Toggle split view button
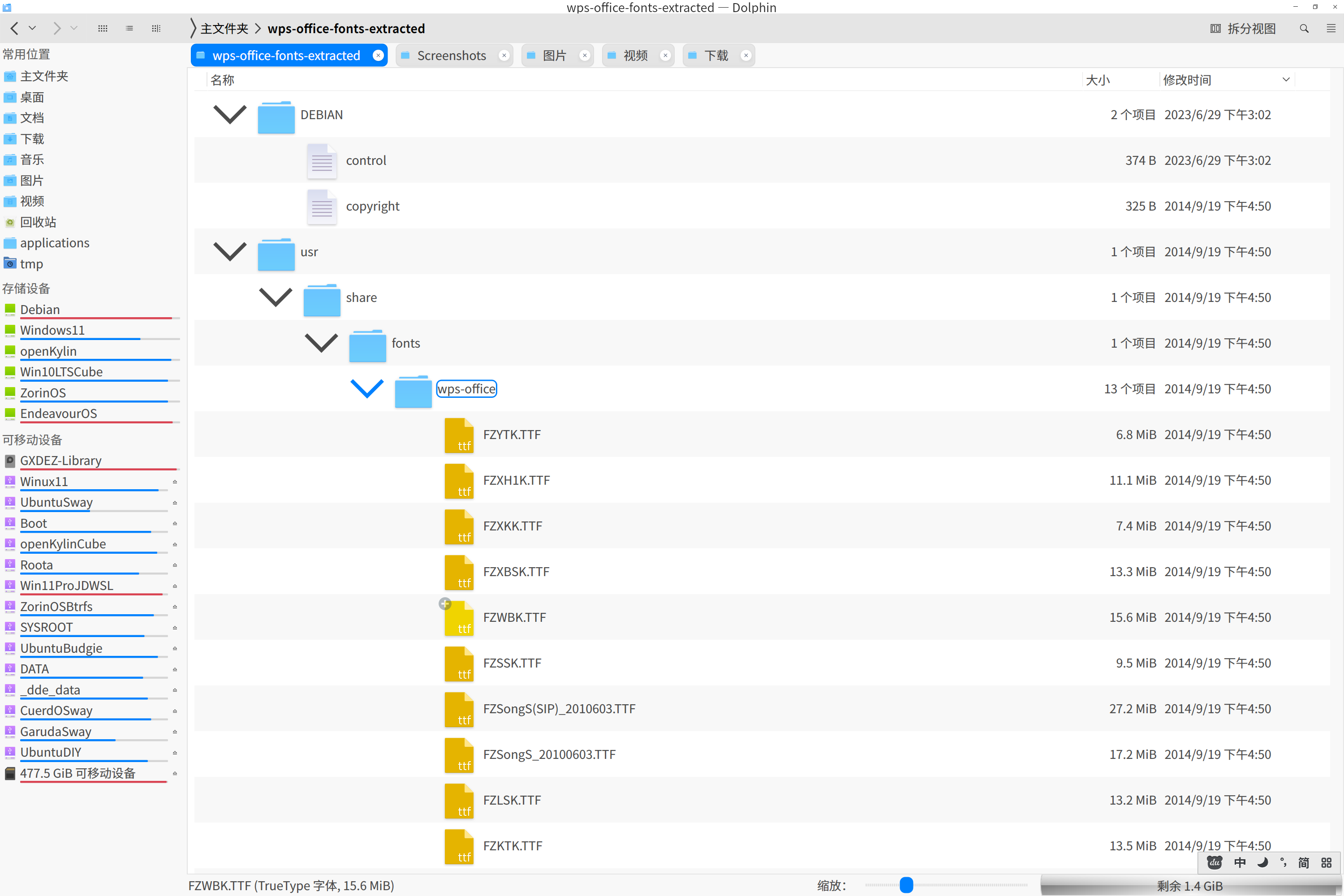 click(x=1244, y=28)
